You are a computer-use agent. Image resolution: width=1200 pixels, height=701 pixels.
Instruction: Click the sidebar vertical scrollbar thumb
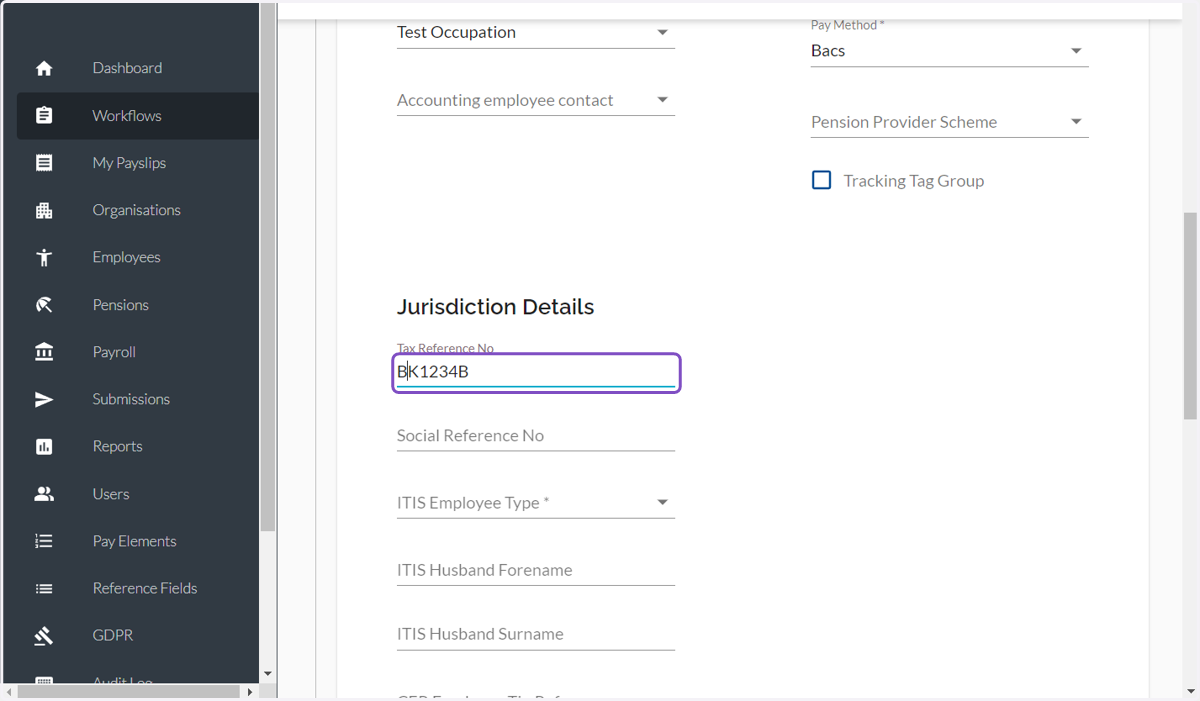click(267, 268)
